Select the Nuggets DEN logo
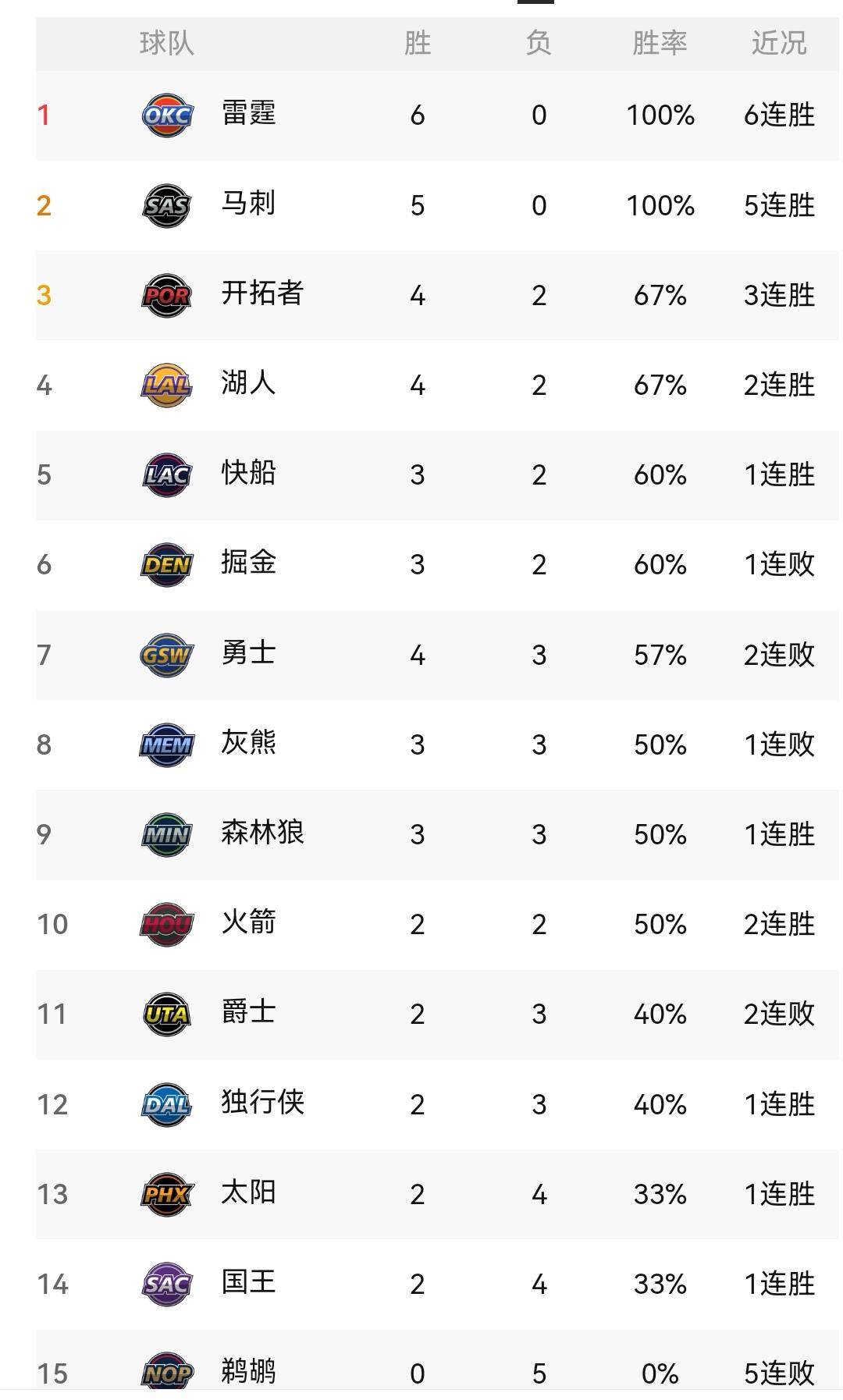The image size is (843, 1400). point(166,563)
